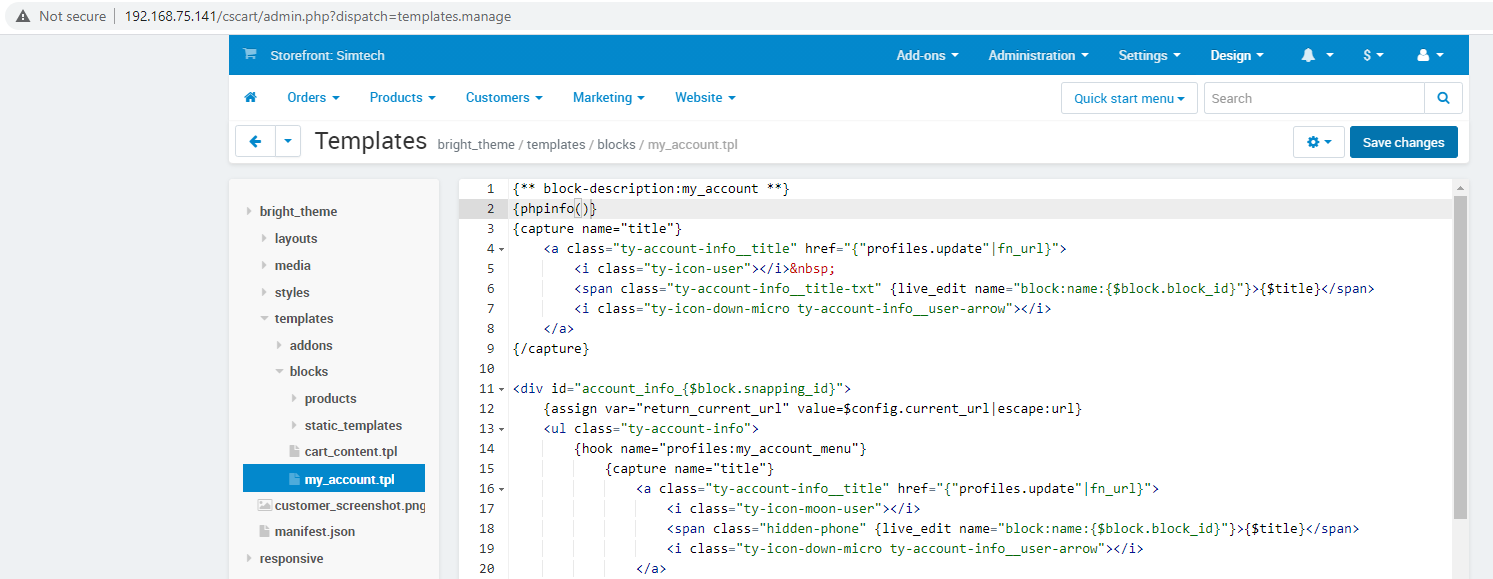This screenshot has height=579, width=1493.
Task: Fold code at line 11
Action: [x=501, y=389]
